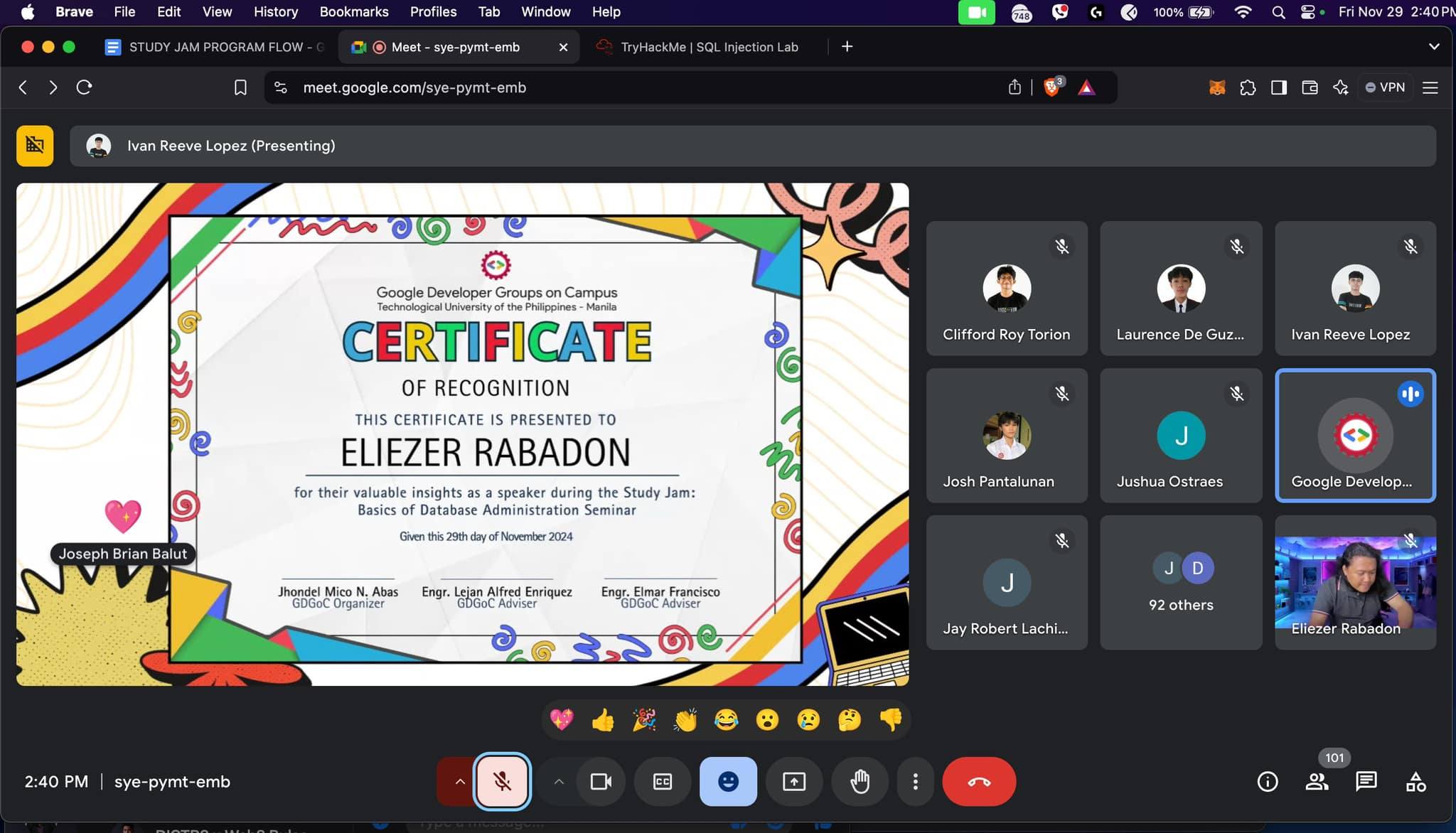The width and height of the screenshot is (1456, 833).
Task: Open the extensions puzzle icon
Action: tap(1248, 87)
